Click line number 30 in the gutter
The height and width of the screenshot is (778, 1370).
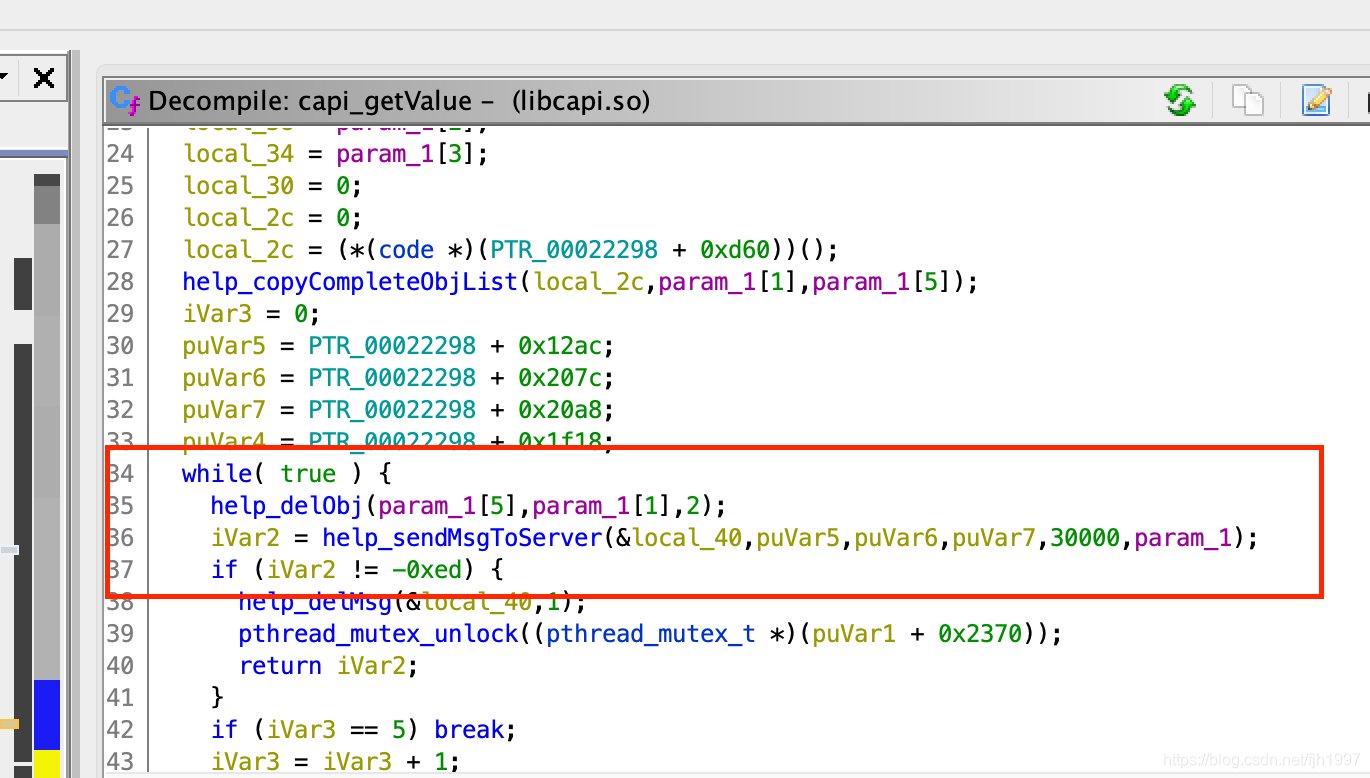(x=120, y=346)
